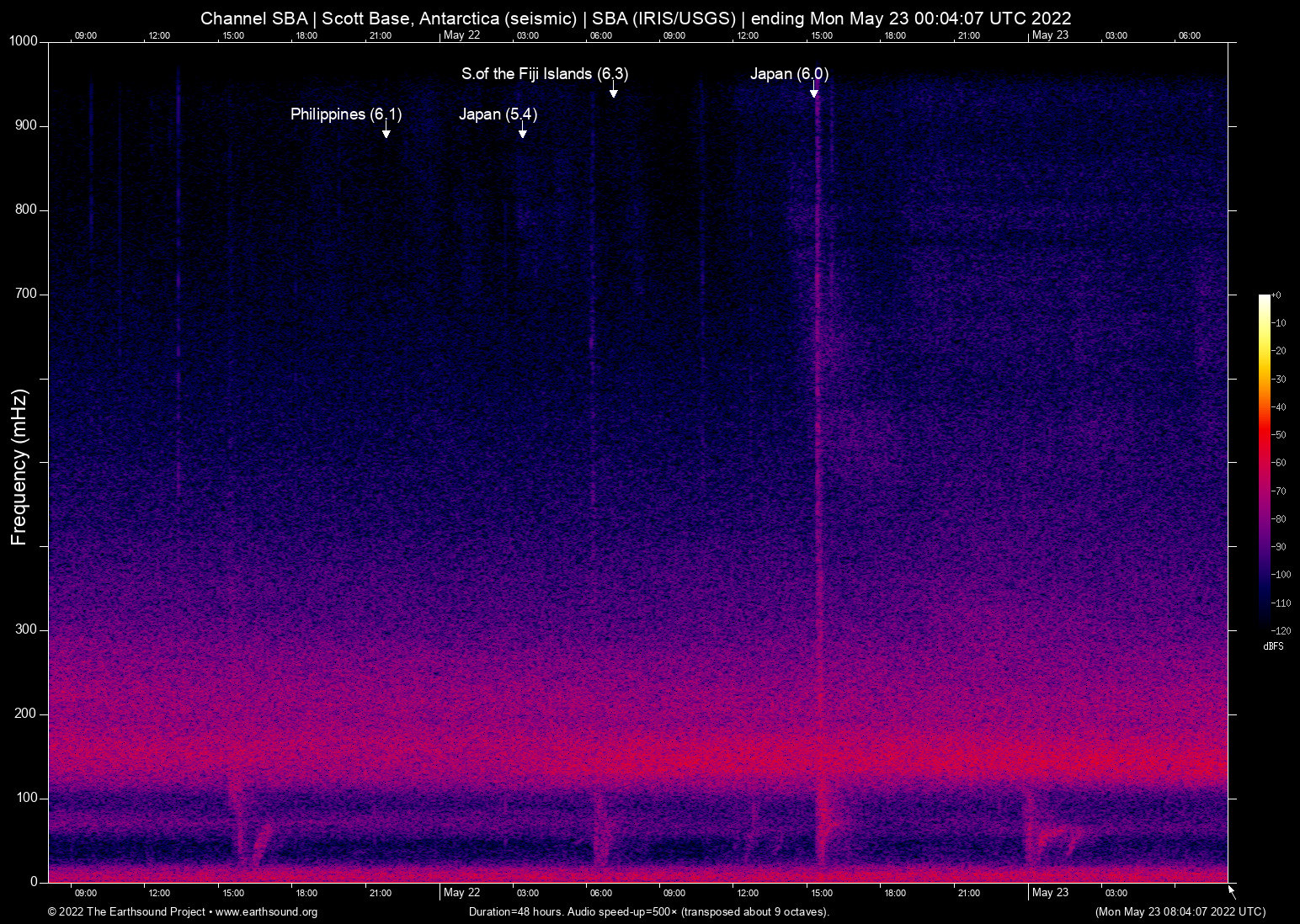Viewport: 1300px width, 924px height.
Task: Click the 1000 frequency tick label
Action: click(25, 40)
